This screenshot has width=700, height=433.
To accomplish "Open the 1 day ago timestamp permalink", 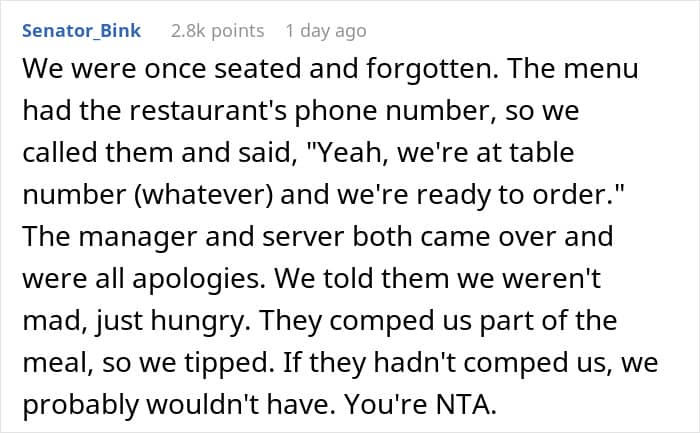I will pyautogui.click(x=326, y=31).
